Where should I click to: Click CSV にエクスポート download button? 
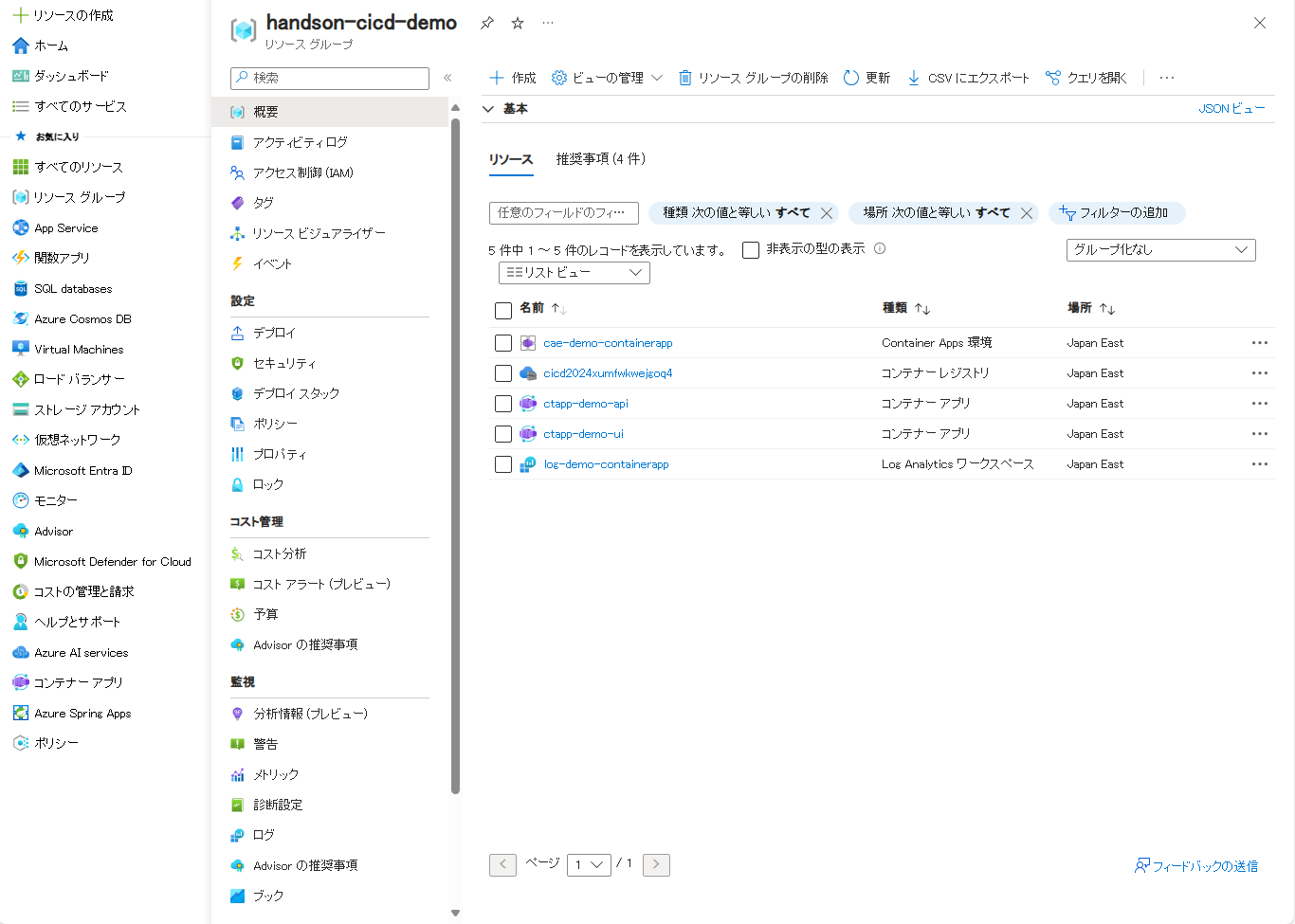[x=968, y=78]
